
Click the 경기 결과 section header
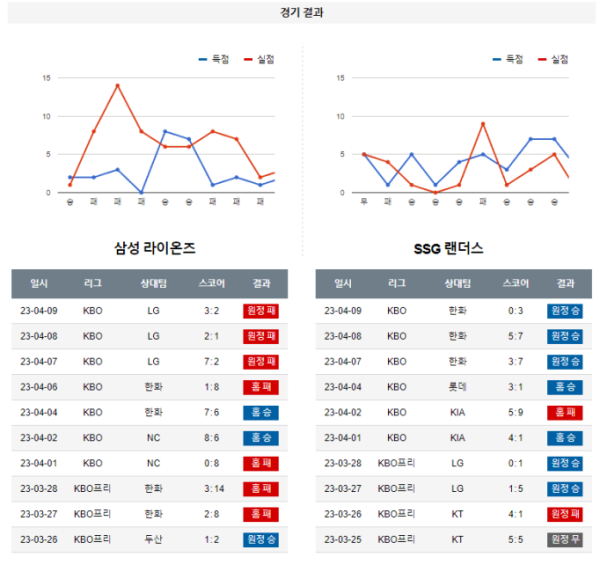(x=302, y=13)
